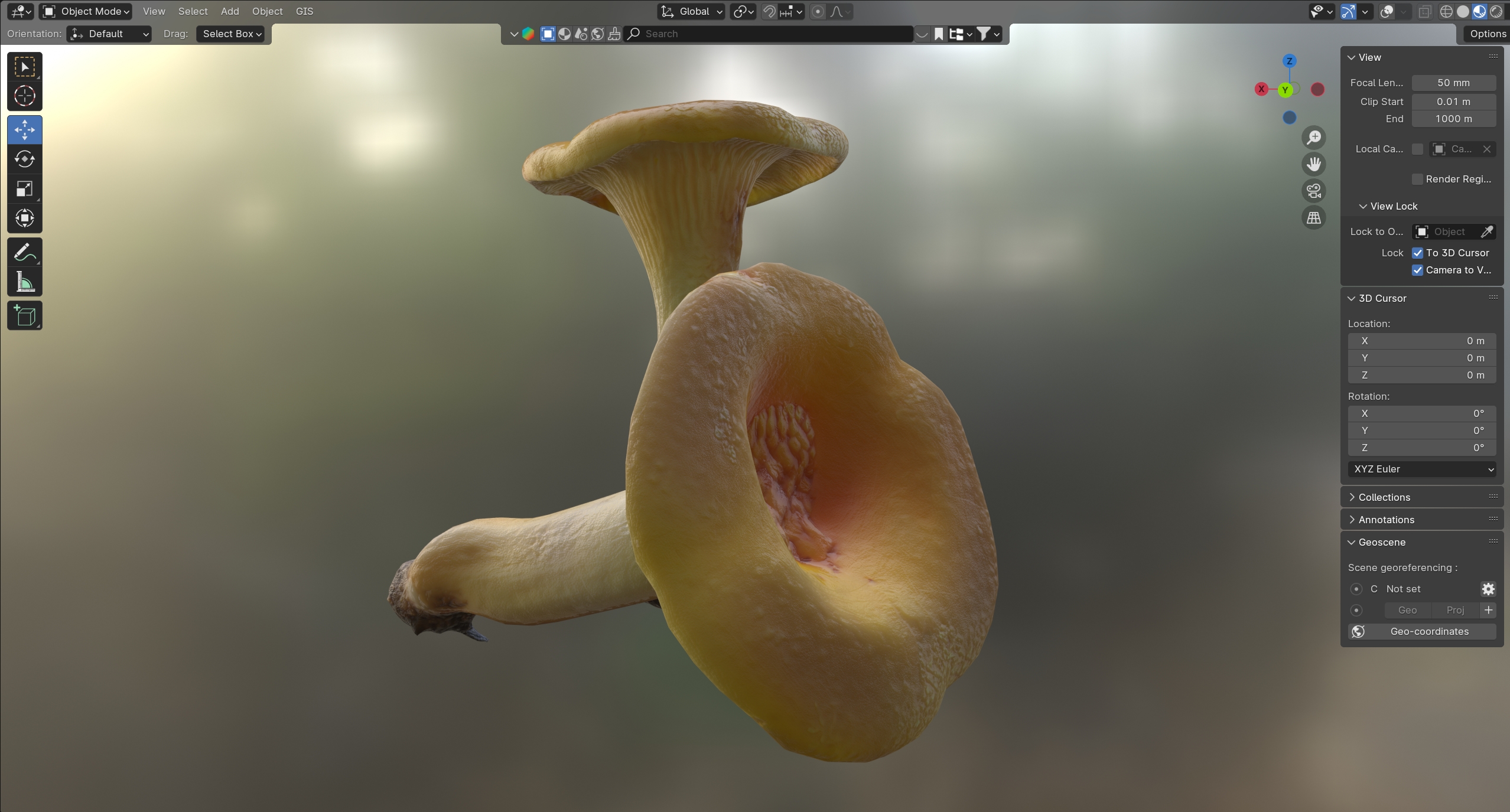This screenshot has width=1510, height=812.
Task: Open the Object Mode dropdown
Action: coord(86,11)
